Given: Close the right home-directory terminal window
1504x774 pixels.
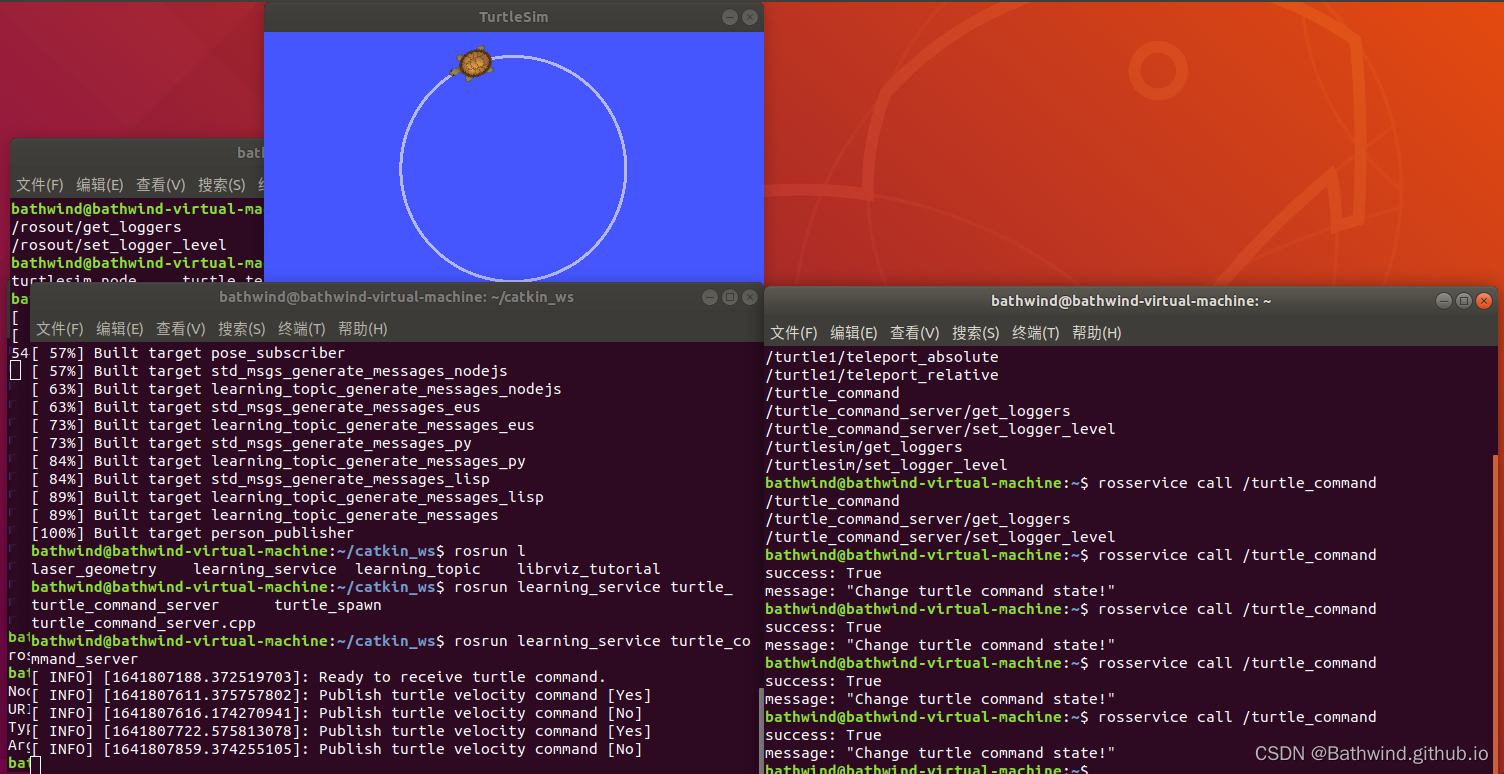Looking at the screenshot, I should tap(1484, 300).
